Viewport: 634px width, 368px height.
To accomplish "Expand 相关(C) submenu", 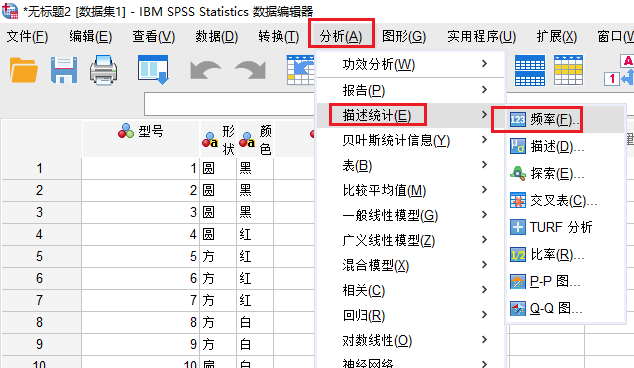I will 410,291.
